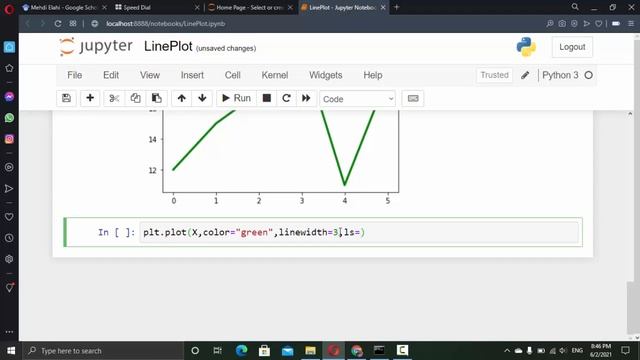Log out with the Logout button

(x=572, y=47)
